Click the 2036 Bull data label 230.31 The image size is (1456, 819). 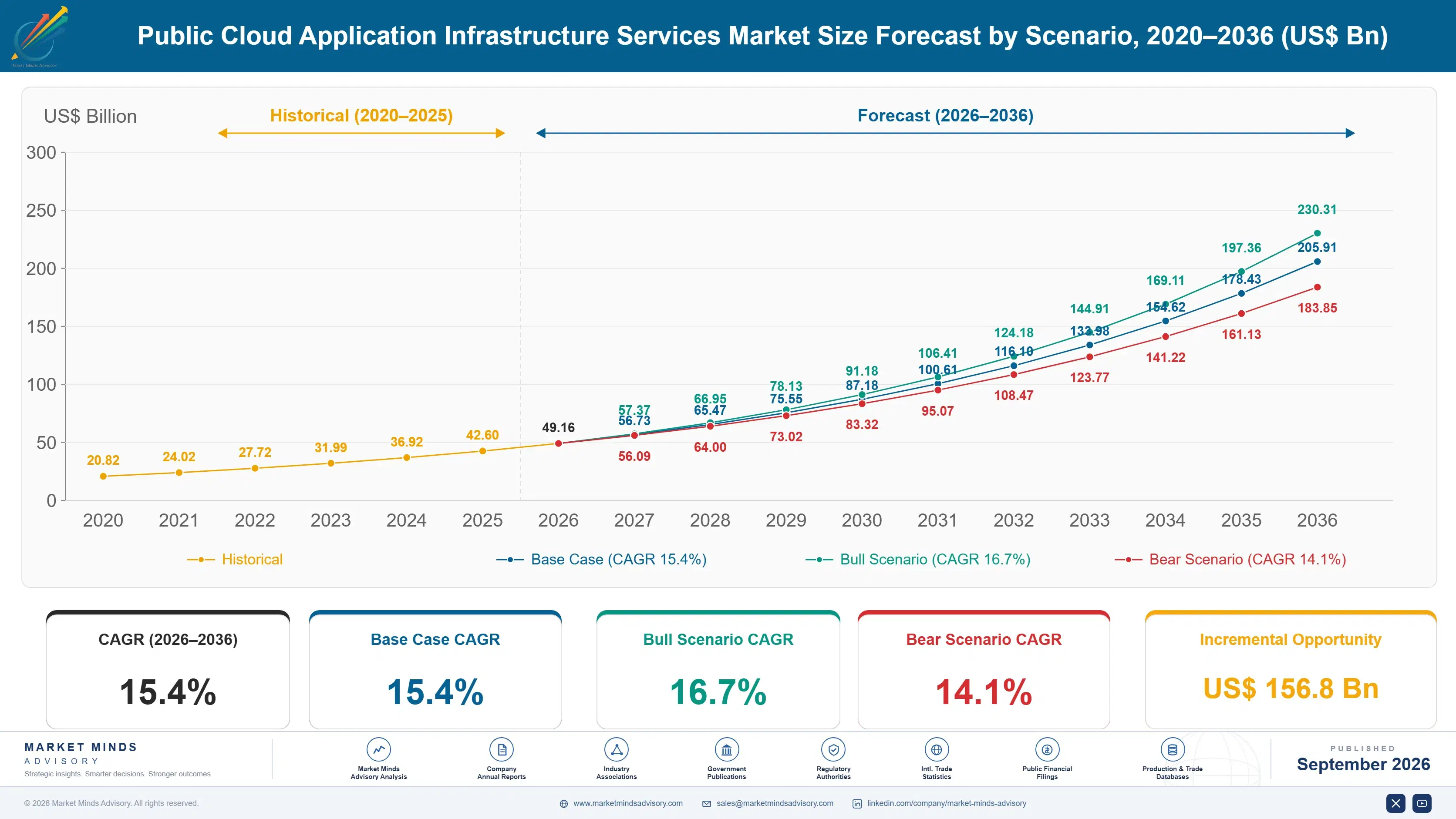tap(1317, 210)
